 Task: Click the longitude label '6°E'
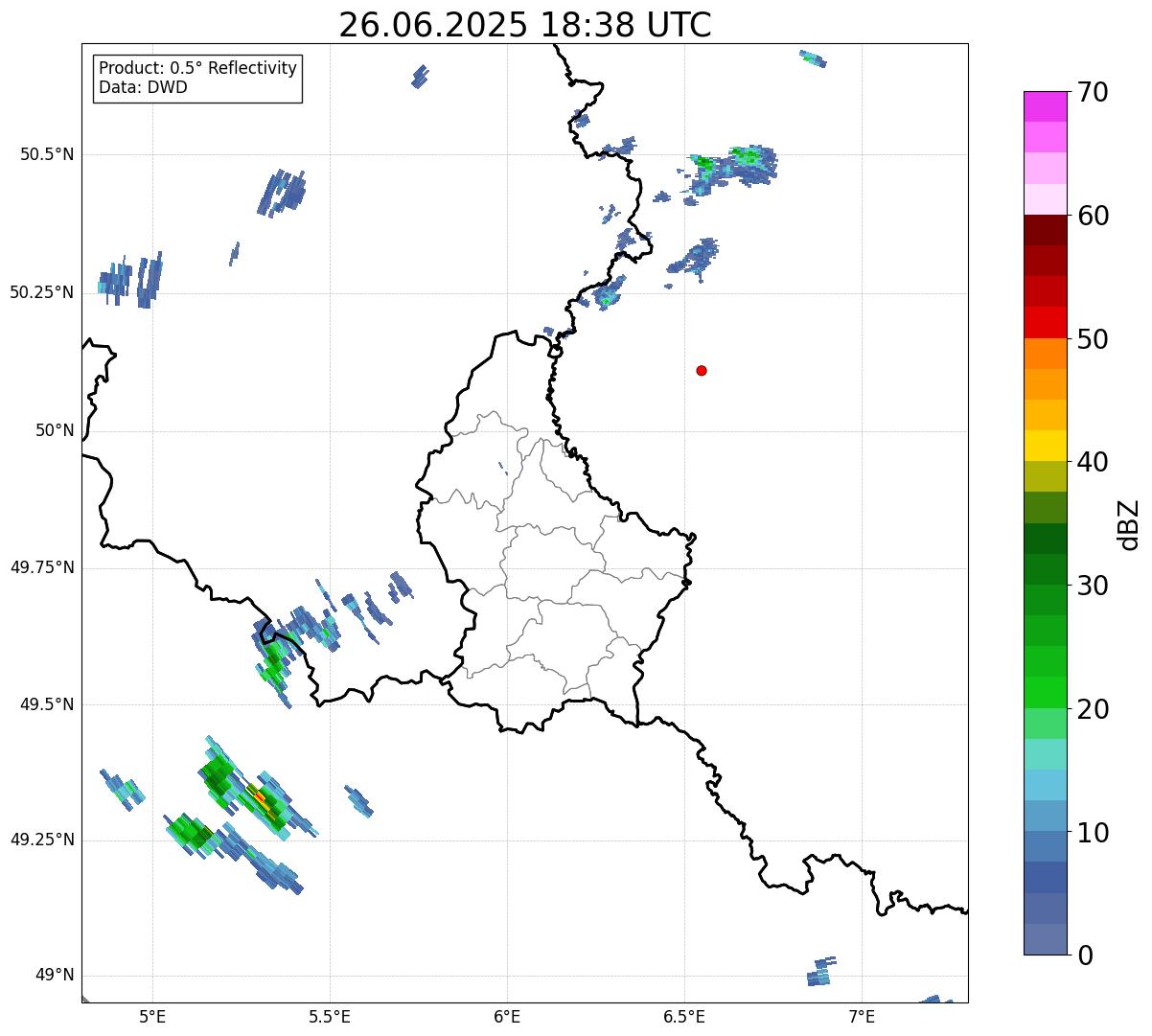pos(507,1016)
